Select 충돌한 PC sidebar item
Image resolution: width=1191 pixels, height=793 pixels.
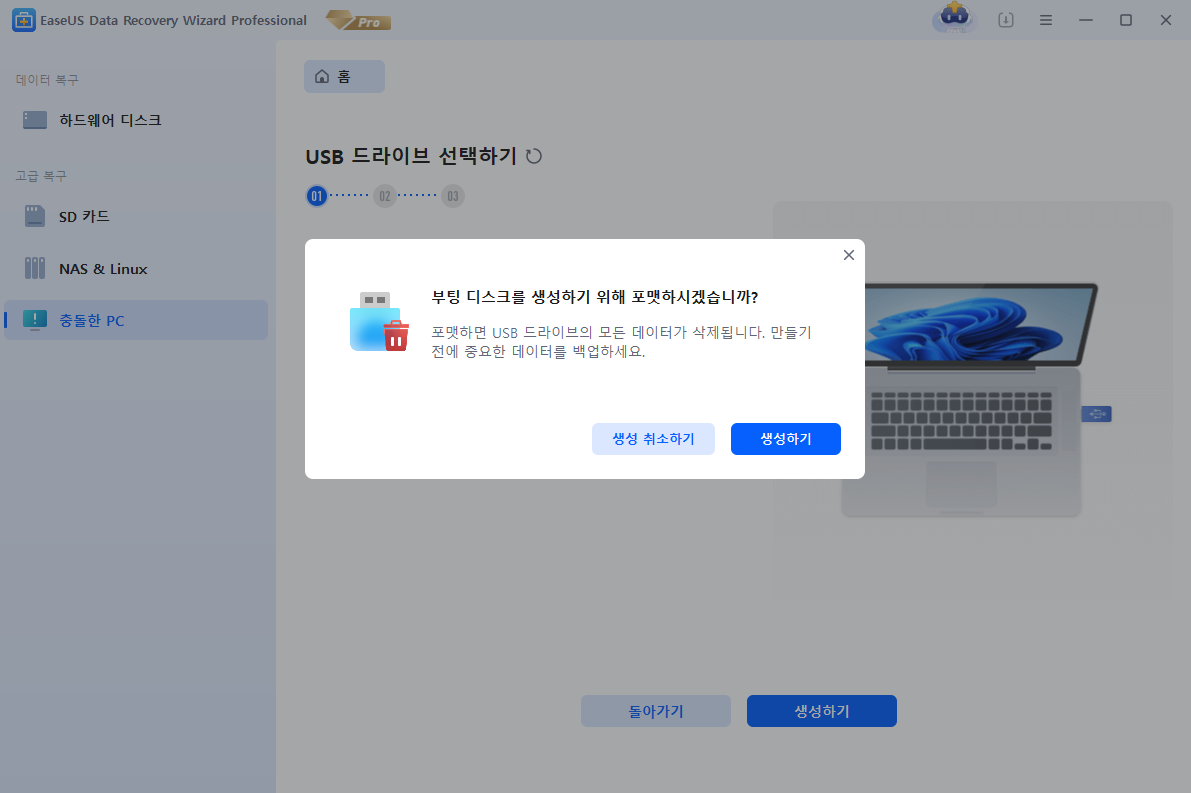tap(136, 321)
